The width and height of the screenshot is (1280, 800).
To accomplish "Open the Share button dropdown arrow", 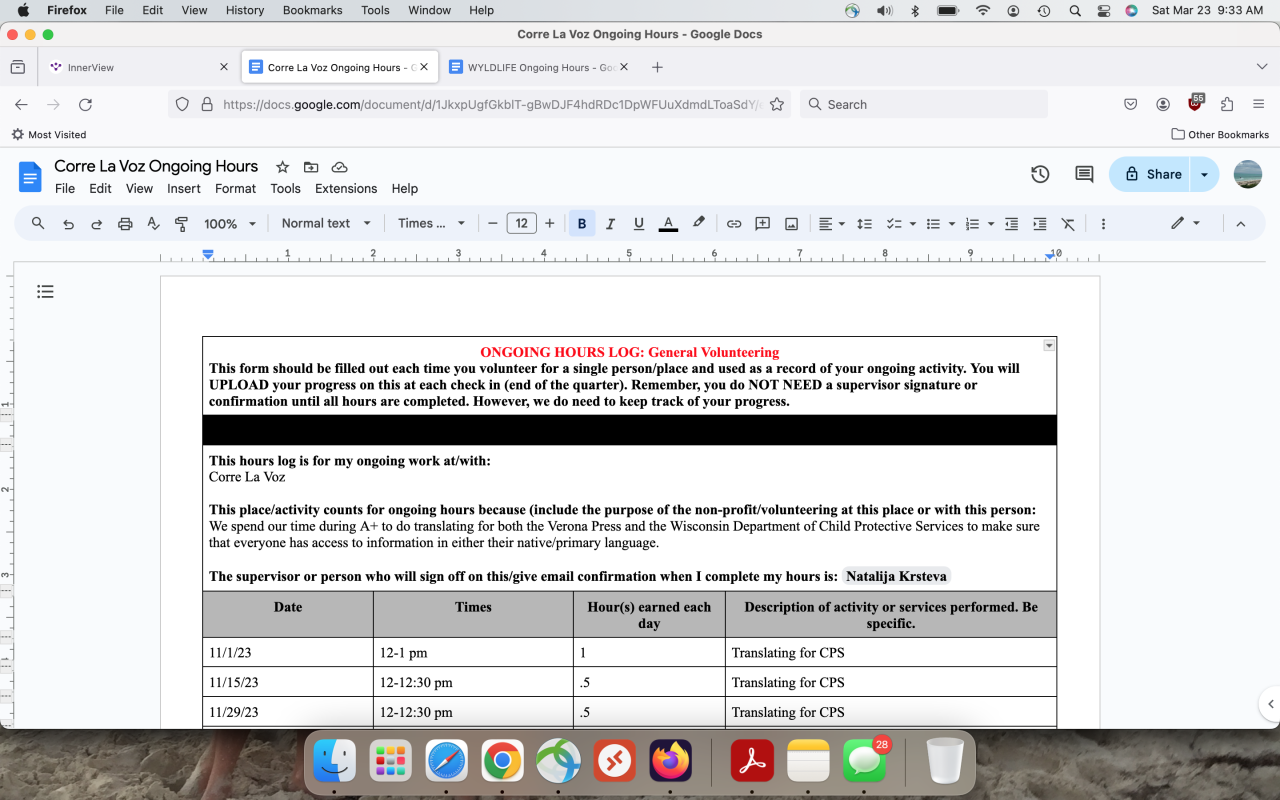I will [x=1204, y=174].
